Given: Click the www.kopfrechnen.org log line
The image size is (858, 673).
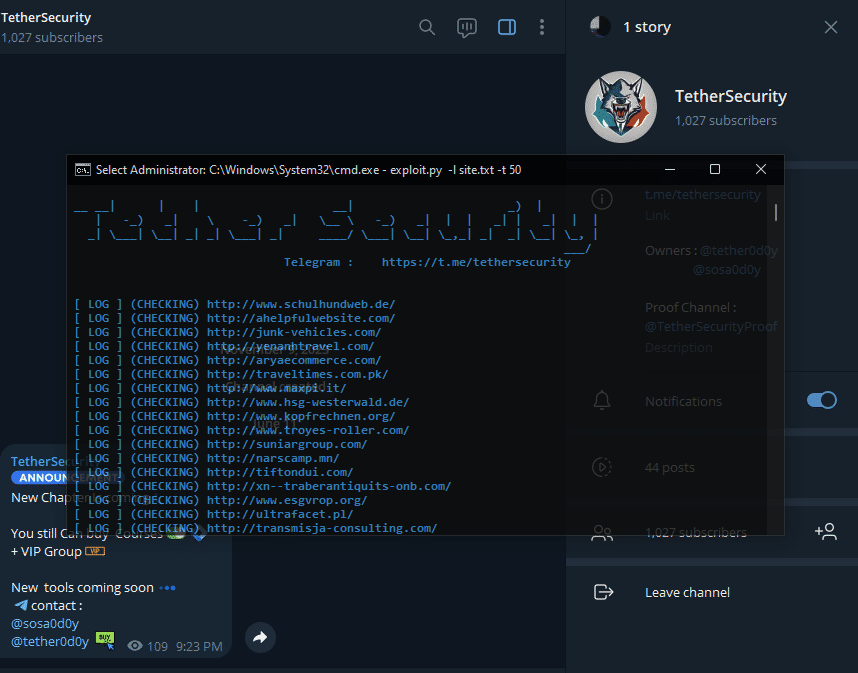Looking at the screenshot, I should click(x=235, y=416).
